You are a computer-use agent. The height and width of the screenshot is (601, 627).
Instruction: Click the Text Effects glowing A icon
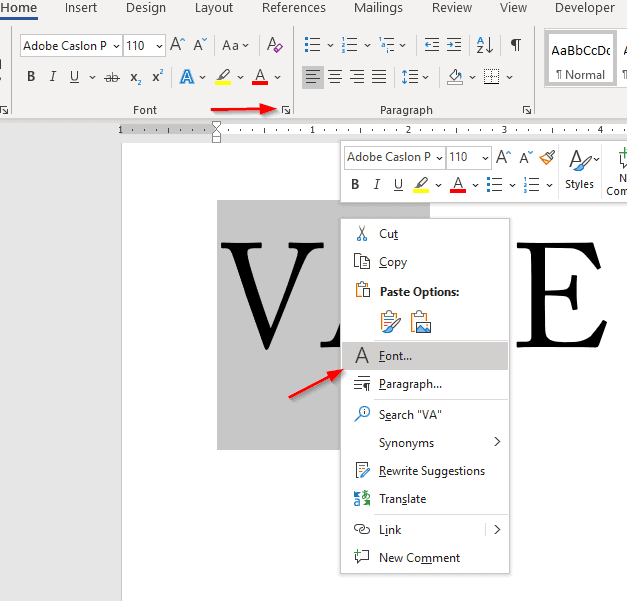[187, 77]
